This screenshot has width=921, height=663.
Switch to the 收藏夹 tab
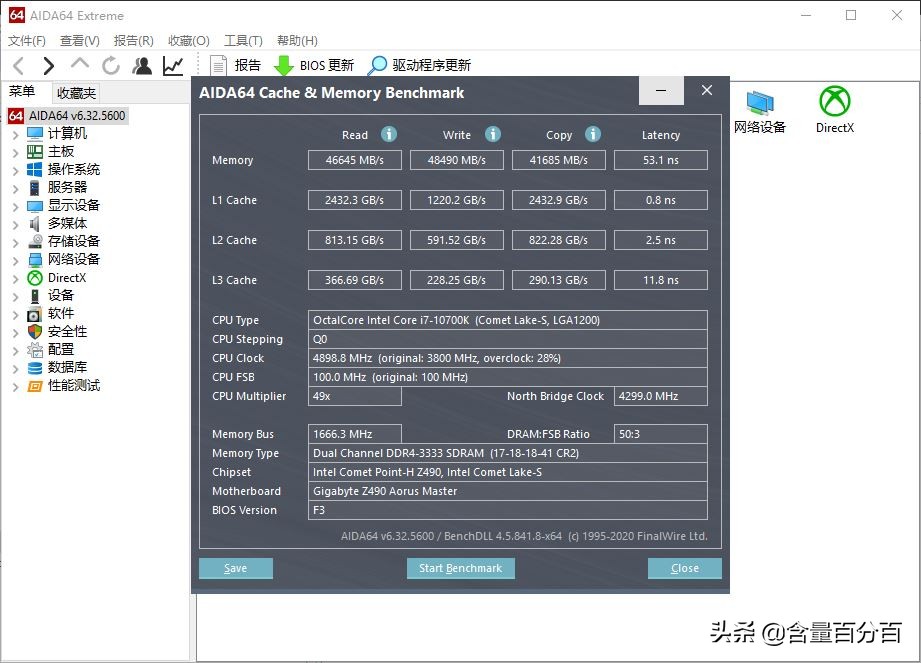click(x=75, y=92)
